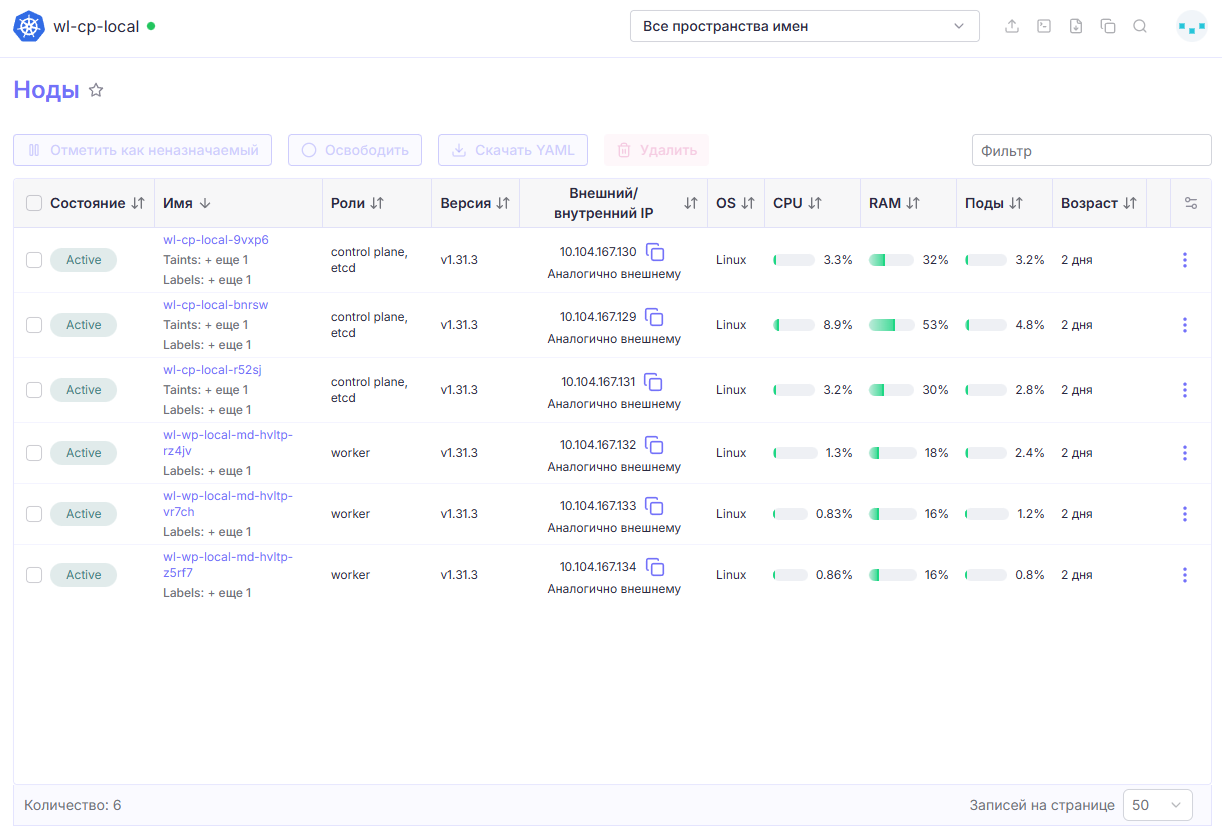Screen dimensions: 1222x834
Task: Click the Скачать YAML button
Action: pos(513,150)
